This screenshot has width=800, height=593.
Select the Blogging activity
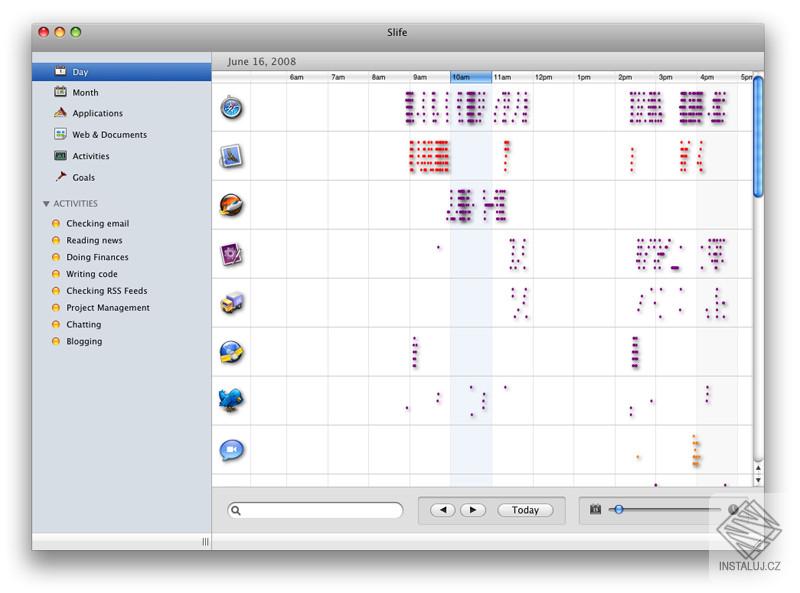tap(84, 341)
